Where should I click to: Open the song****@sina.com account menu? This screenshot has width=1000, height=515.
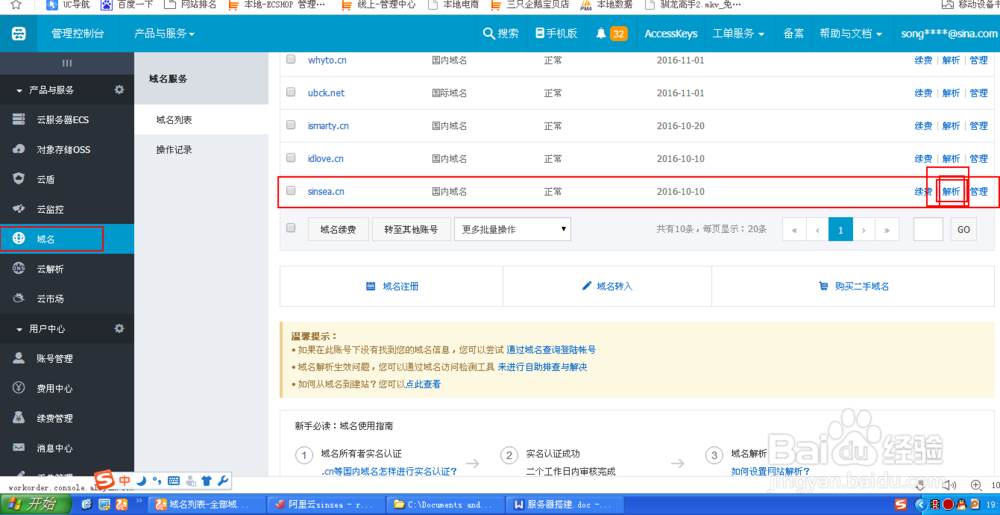click(950, 34)
